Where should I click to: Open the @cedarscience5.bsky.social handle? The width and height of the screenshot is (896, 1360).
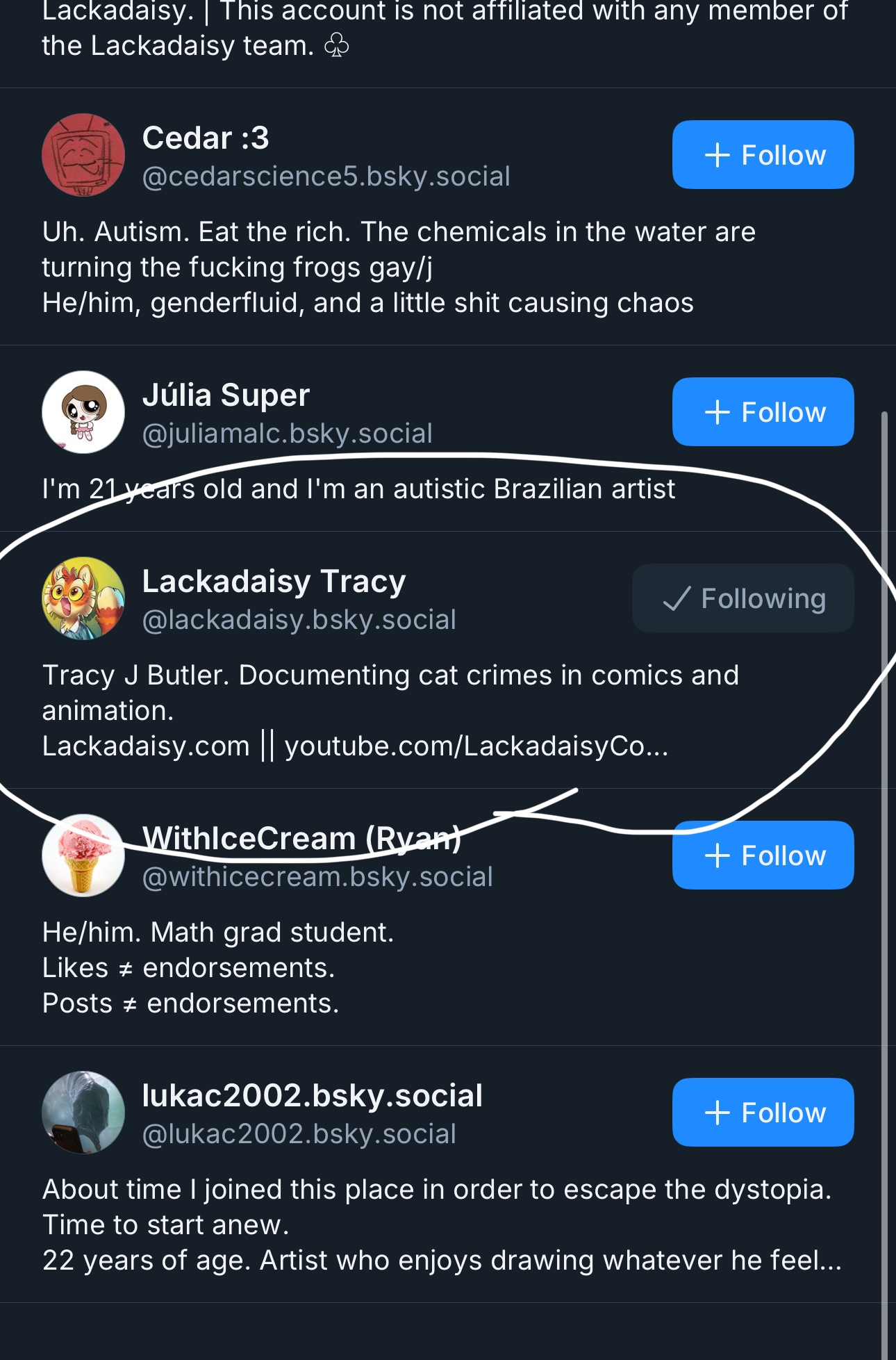326,177
